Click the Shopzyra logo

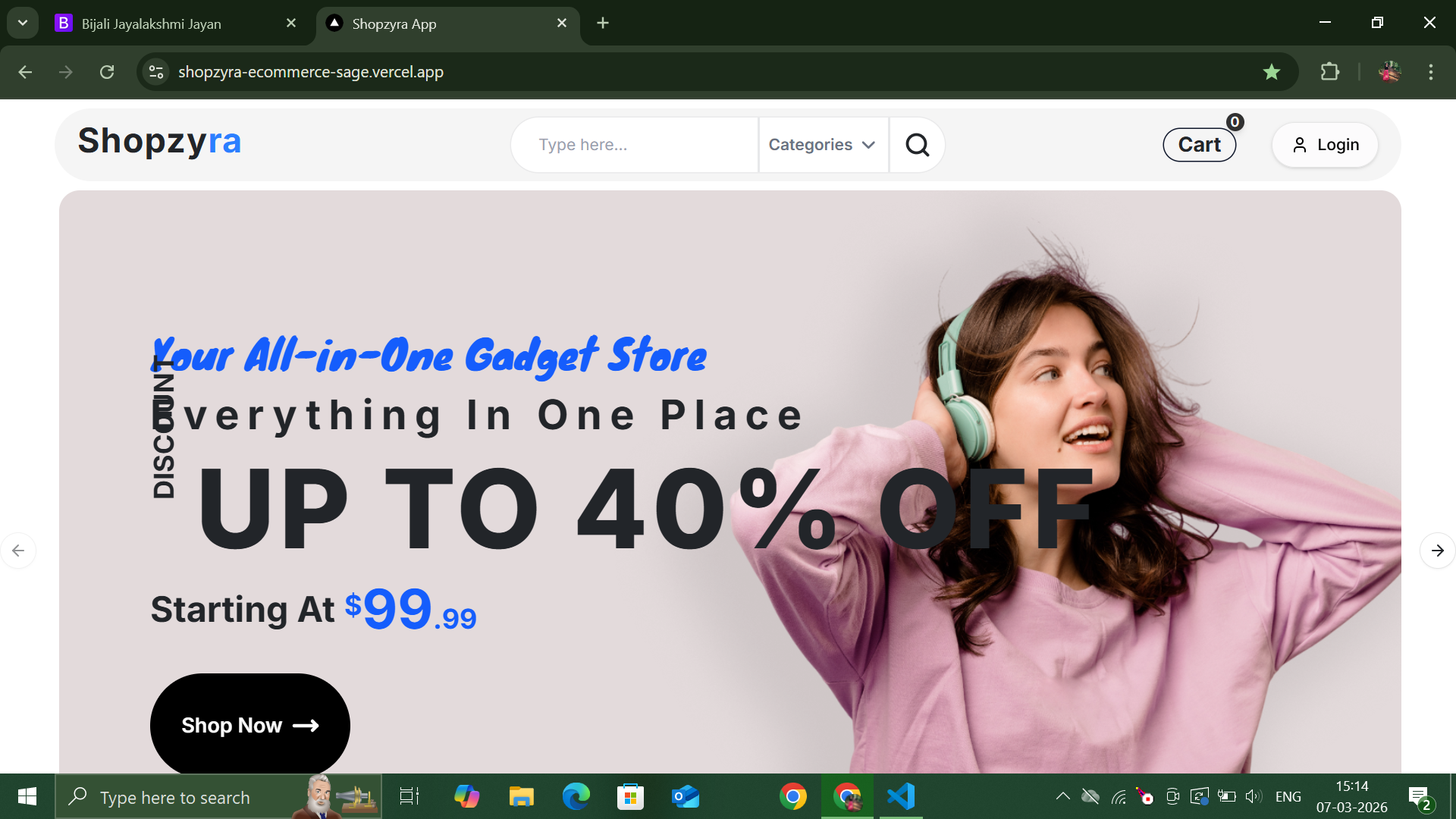(x=159, y=141)
